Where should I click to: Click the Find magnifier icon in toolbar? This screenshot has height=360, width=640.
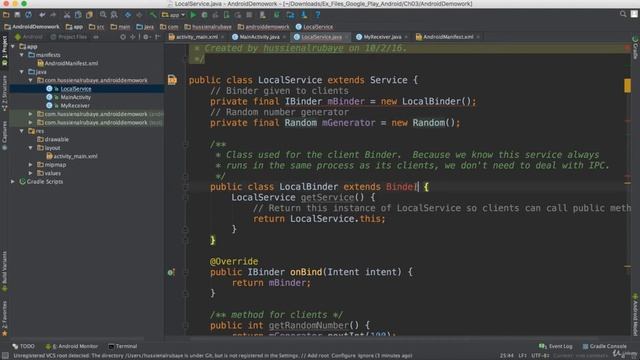[103, 15]
